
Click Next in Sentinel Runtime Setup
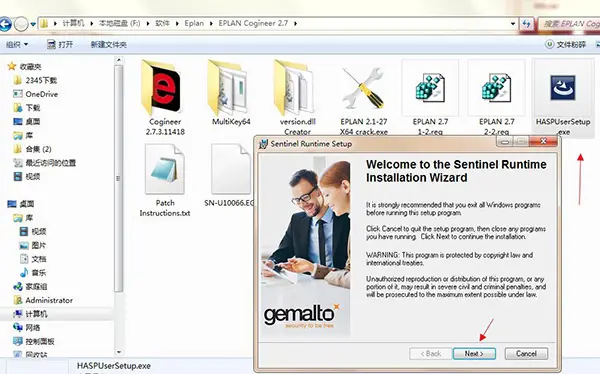click(474, 354)
